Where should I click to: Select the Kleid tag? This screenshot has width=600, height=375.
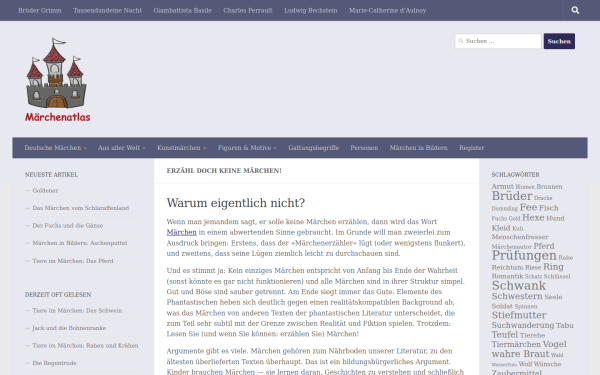point(501,228)
